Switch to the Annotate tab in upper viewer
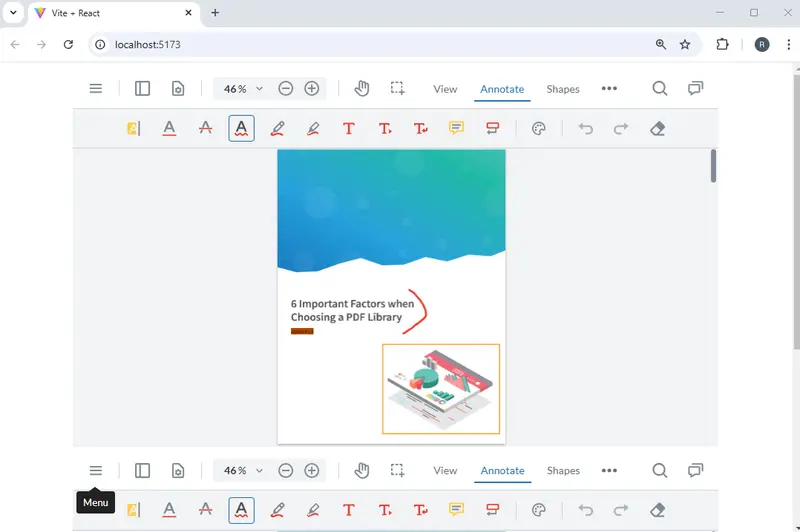Viewport: 800px width, 532px height. coord(502,89)
